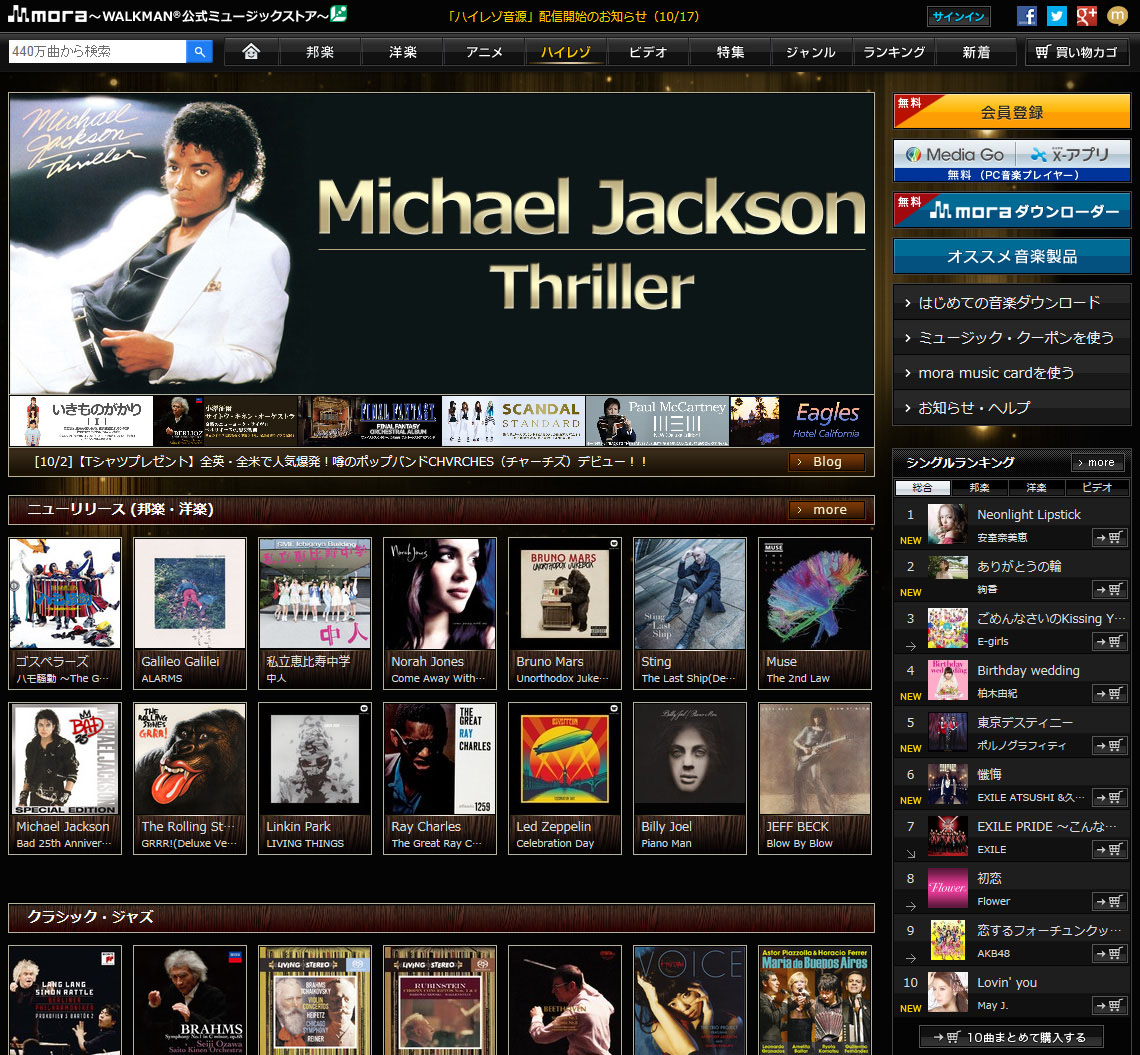This screenshot has width=1140, height=1055.
Task: Open the CHVRCHES news headline
Action: [x=340, y=462]
